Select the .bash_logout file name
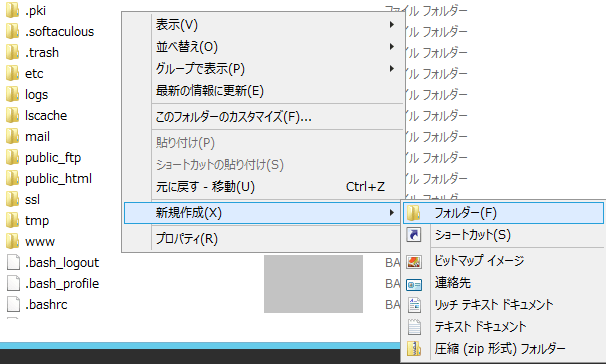The width and height of the screenshot is (606, 364). point(62,262)
